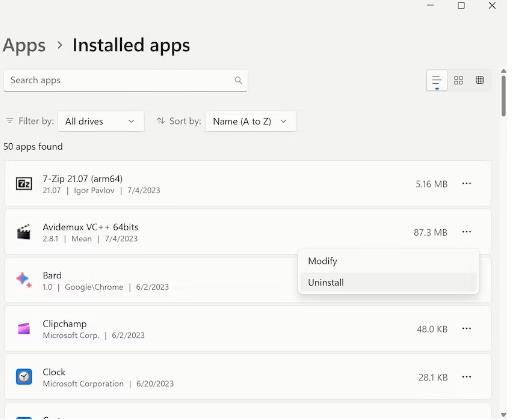Open the All drives filter dropdown
The width and height of the screenshot is (513, 420).
[101, 121]
